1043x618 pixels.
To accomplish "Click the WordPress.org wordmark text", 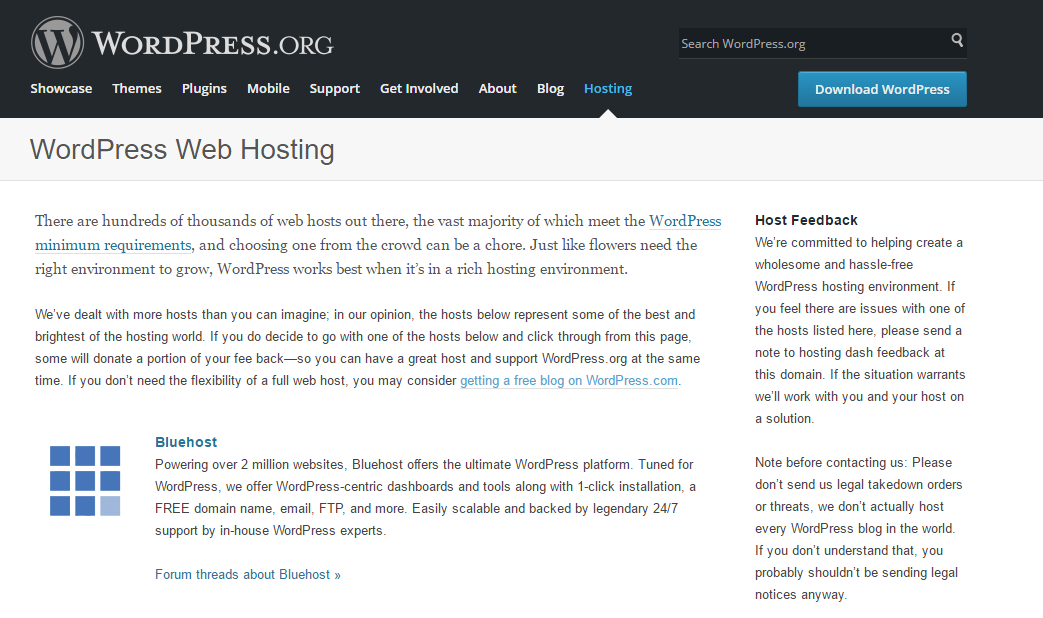I will click(x=213, y=44).
